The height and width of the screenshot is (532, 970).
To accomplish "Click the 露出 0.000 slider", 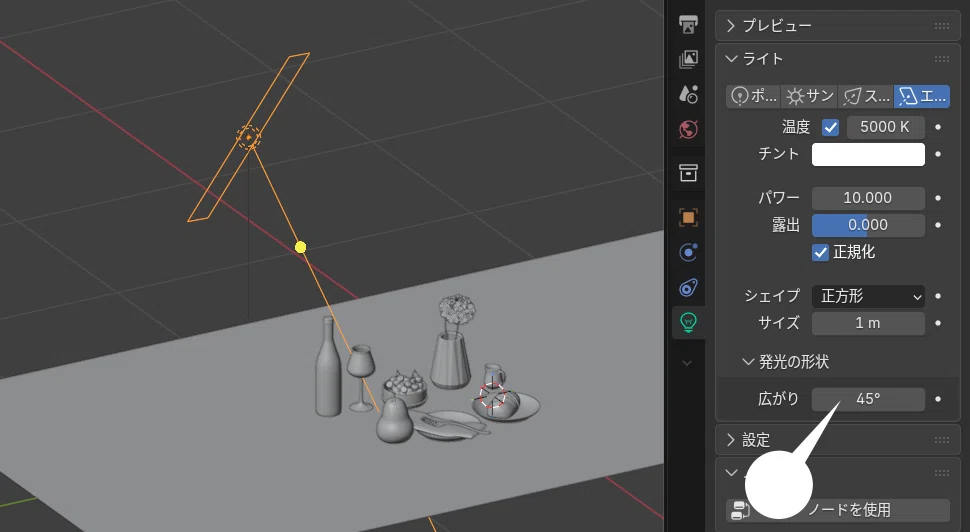I will point(868,225).
